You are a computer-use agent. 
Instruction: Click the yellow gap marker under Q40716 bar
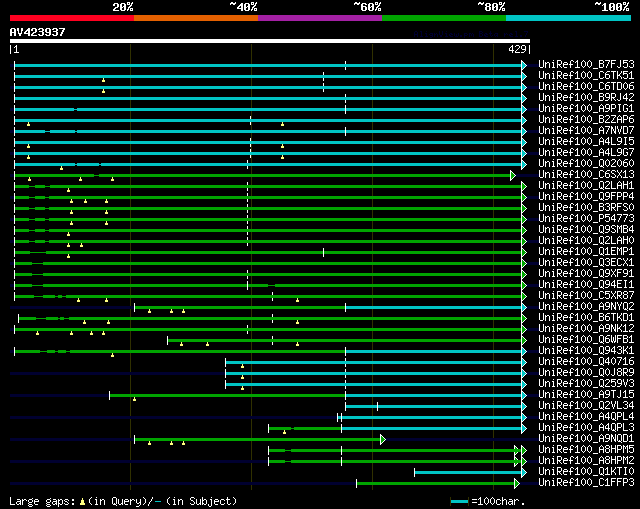tap(242, 366)
